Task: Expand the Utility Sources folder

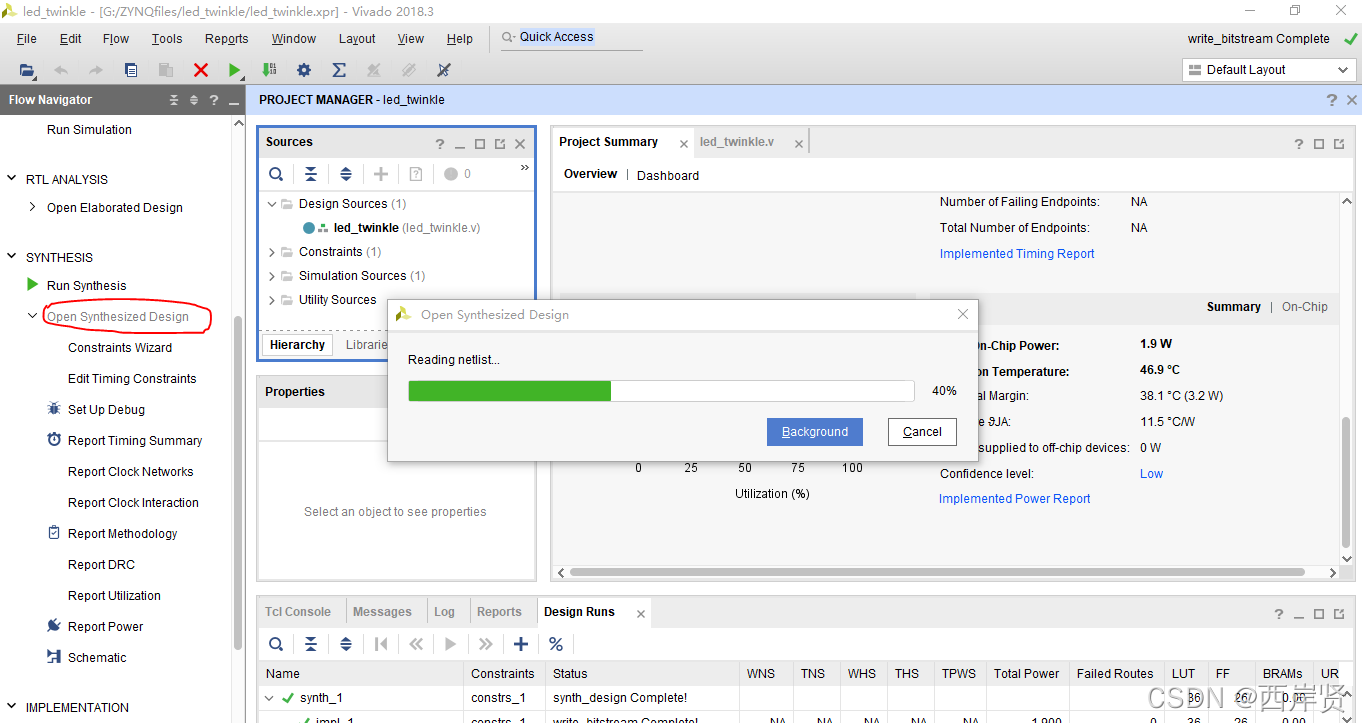Action: (x=272, y=300)
